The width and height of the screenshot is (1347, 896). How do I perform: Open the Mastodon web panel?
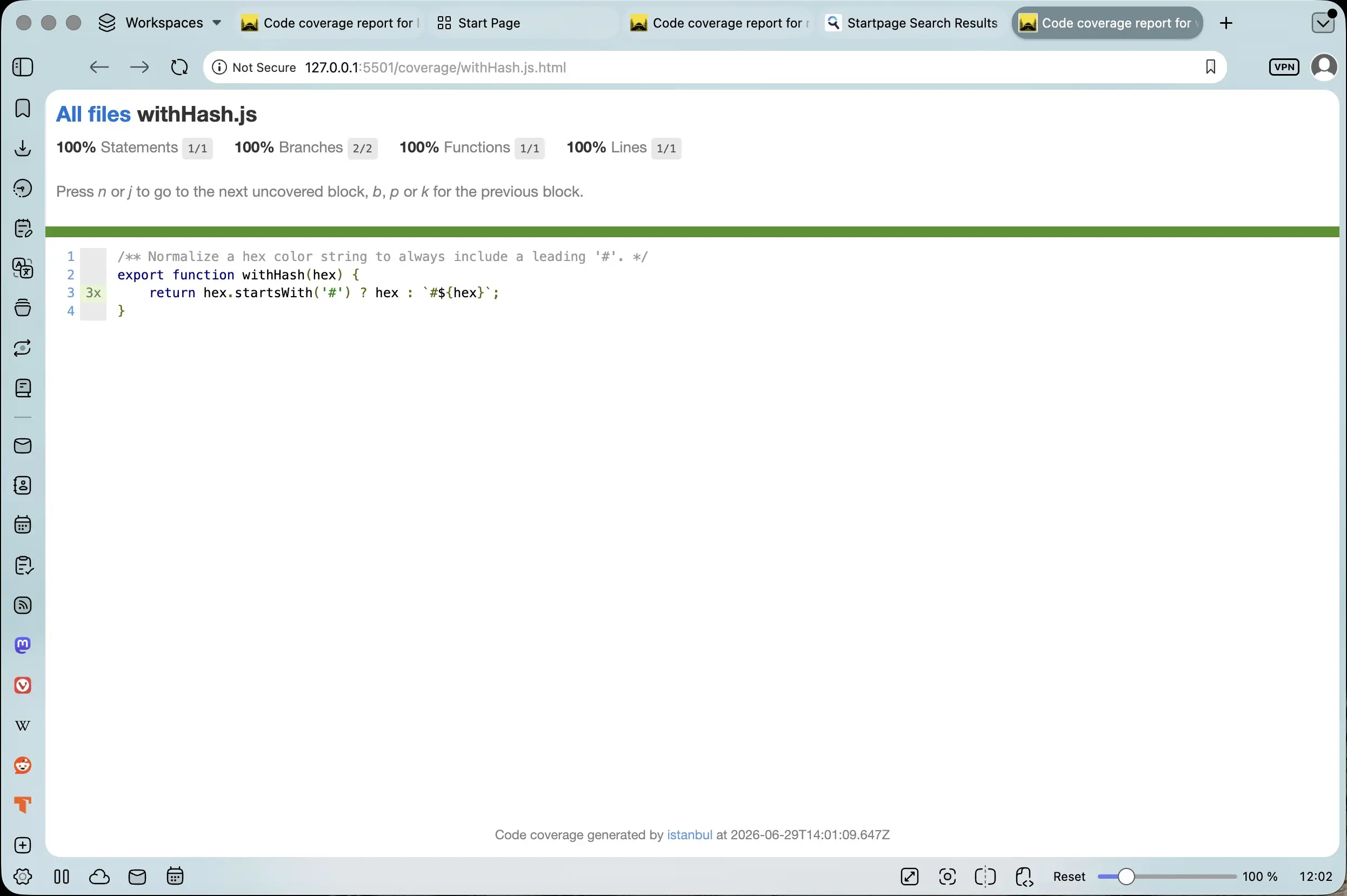point(23,646)
